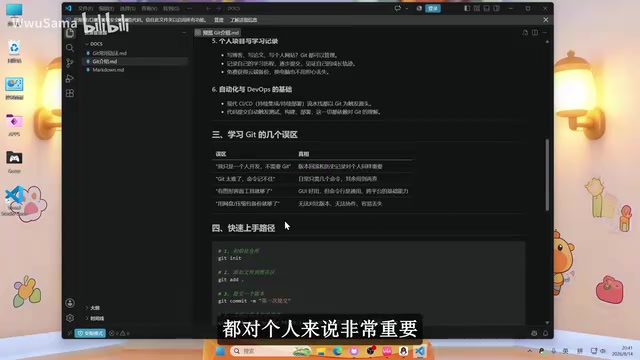Viewport: 640px width, 360px height.
Task: Click the round icon left of 登录 button
Action: coord(419,8)
